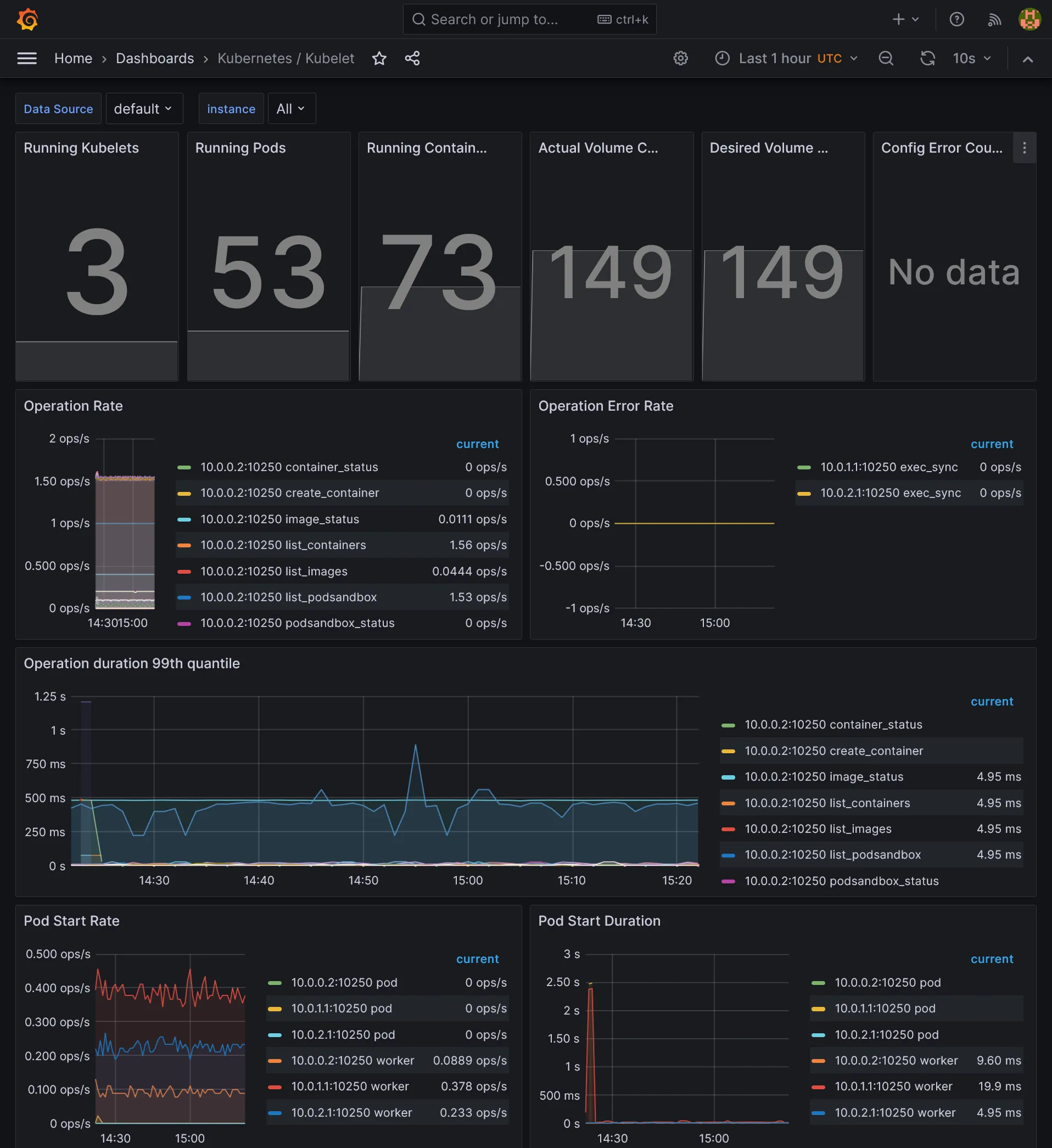Toggle 10.0.1.1 worker series in Pod Start Rate
The width and height of the screenshot is (1052, 1148).
point(350,1086)
